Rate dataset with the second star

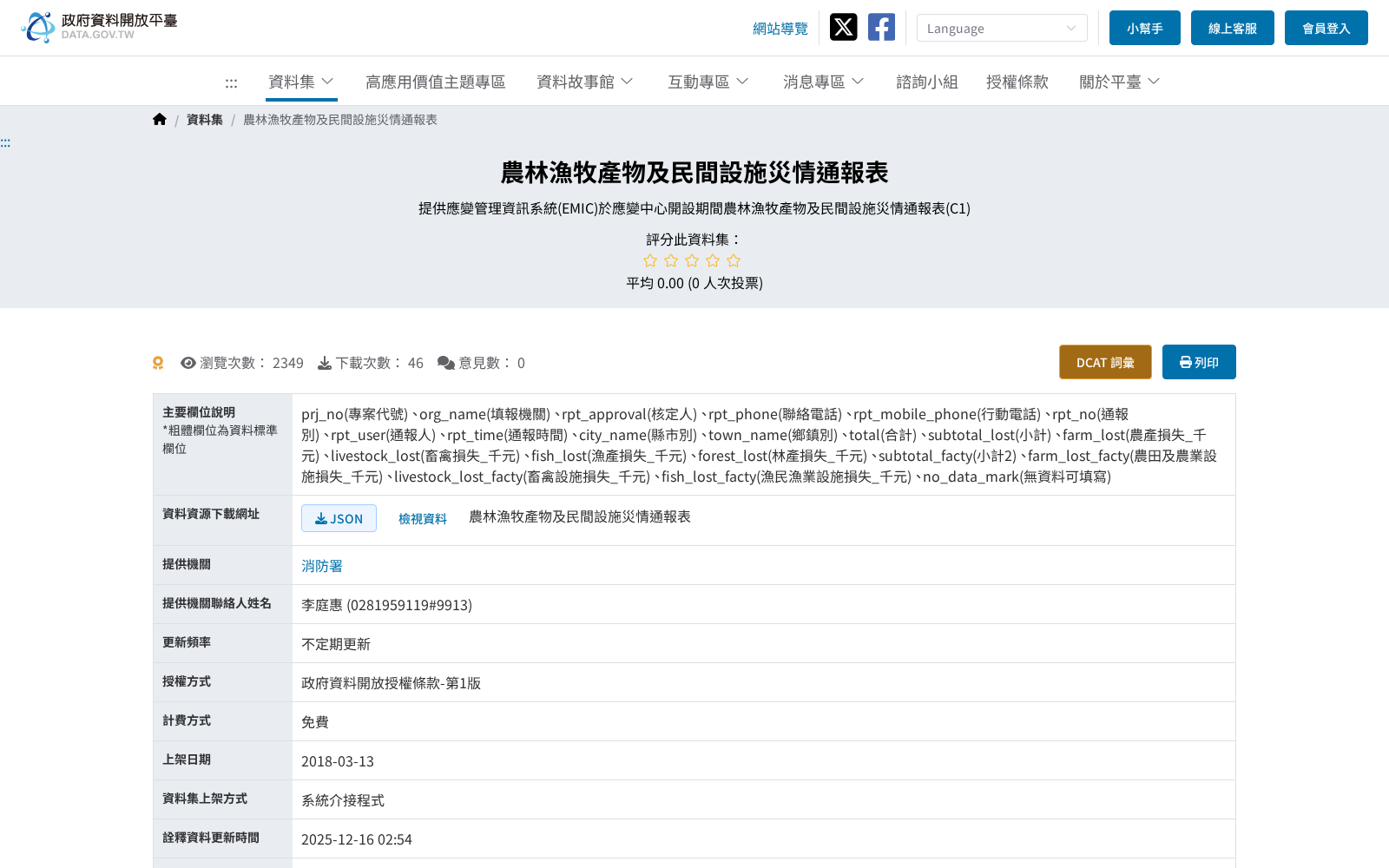pyautogui.click(x=671, y=260)
